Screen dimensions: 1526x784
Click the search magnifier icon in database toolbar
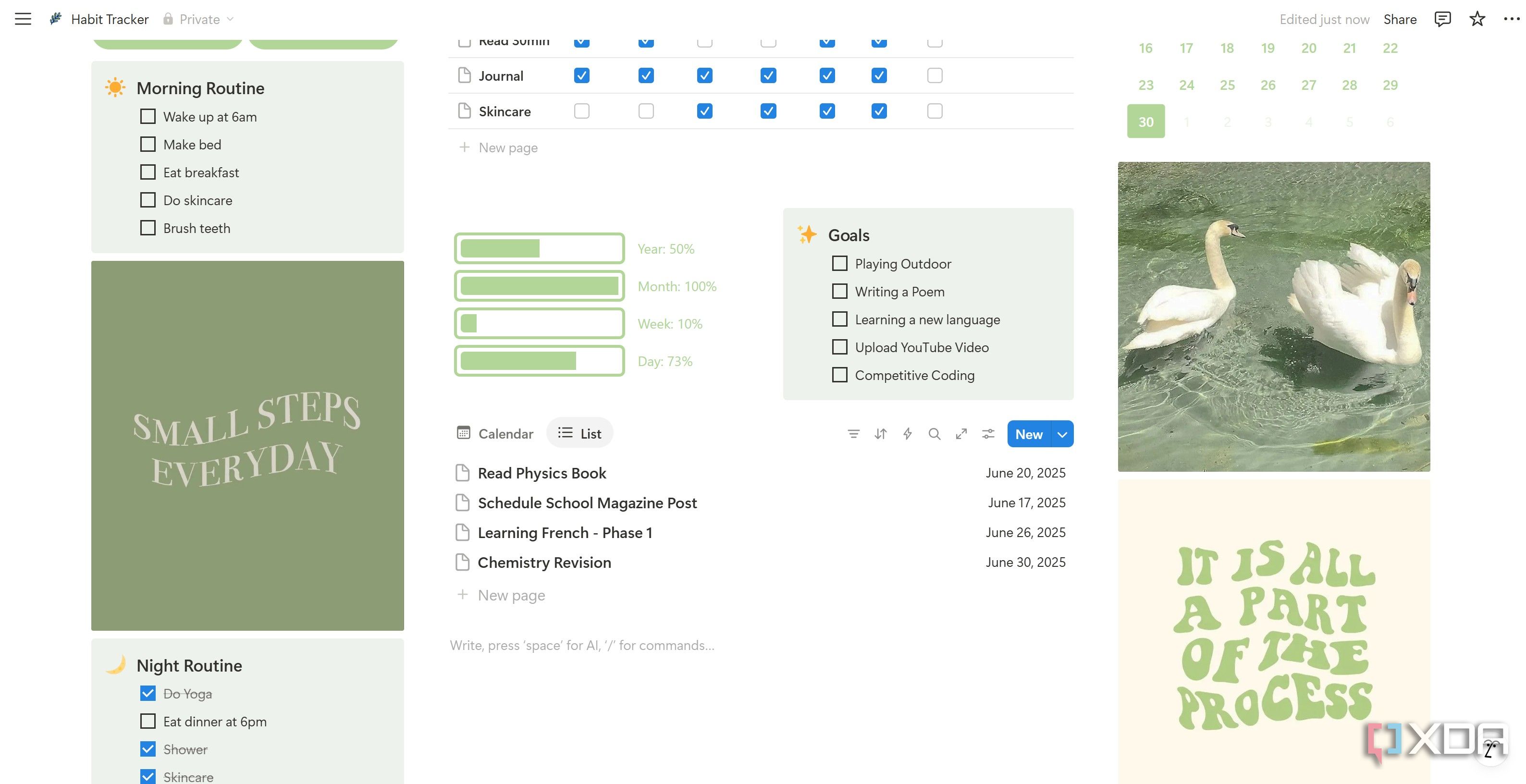point(934,434)
